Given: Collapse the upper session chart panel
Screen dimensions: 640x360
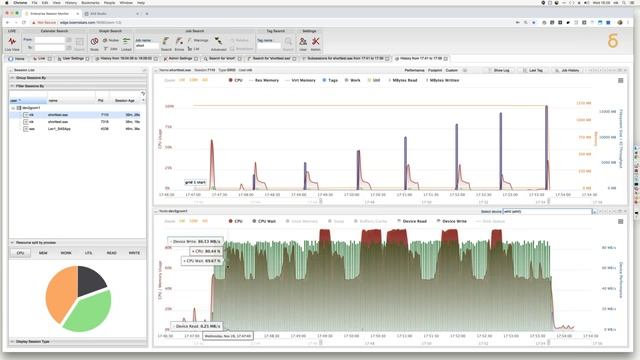Looking at the screenshot, I should tap(156, 70).
